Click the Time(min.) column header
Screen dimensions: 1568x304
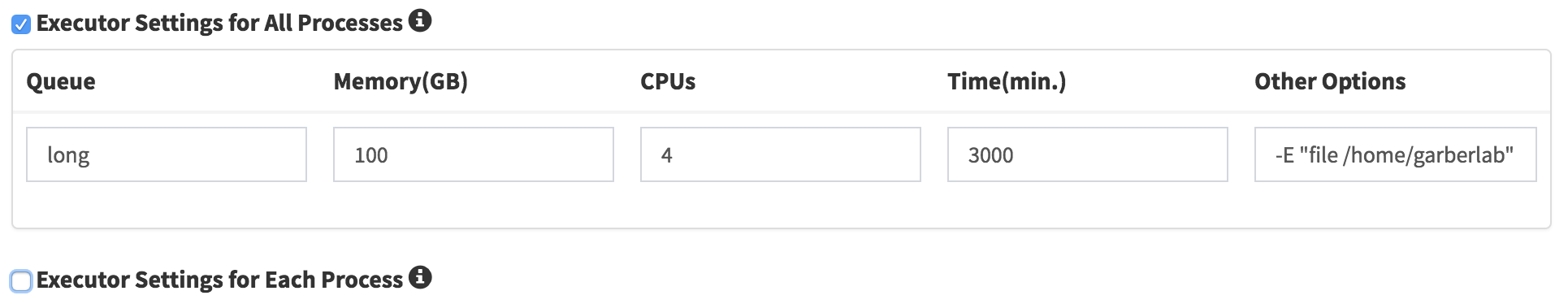1007,82
